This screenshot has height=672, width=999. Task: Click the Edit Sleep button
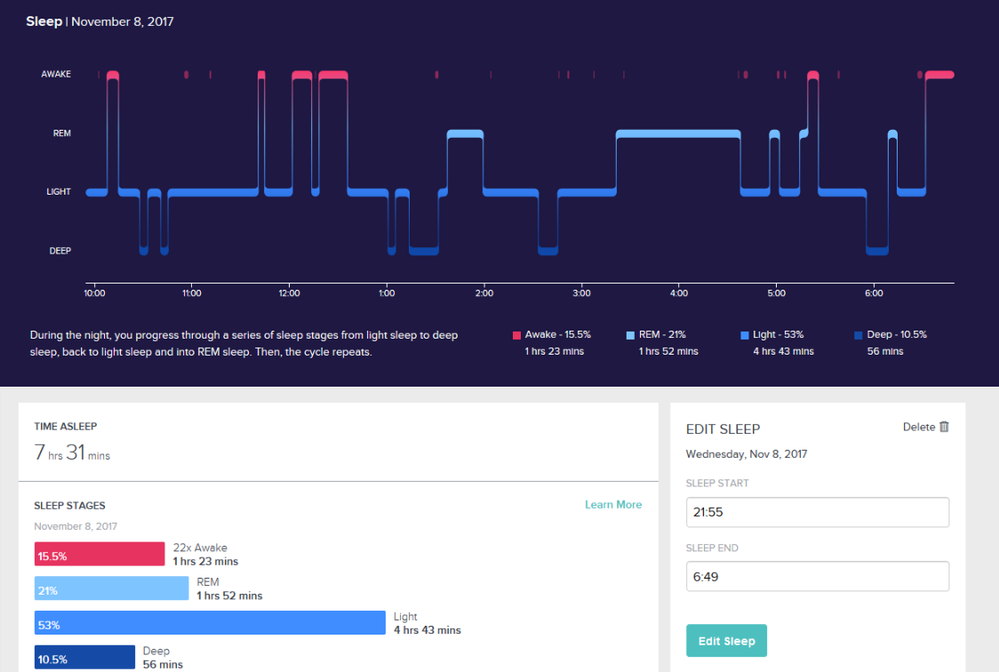[726, 641]
